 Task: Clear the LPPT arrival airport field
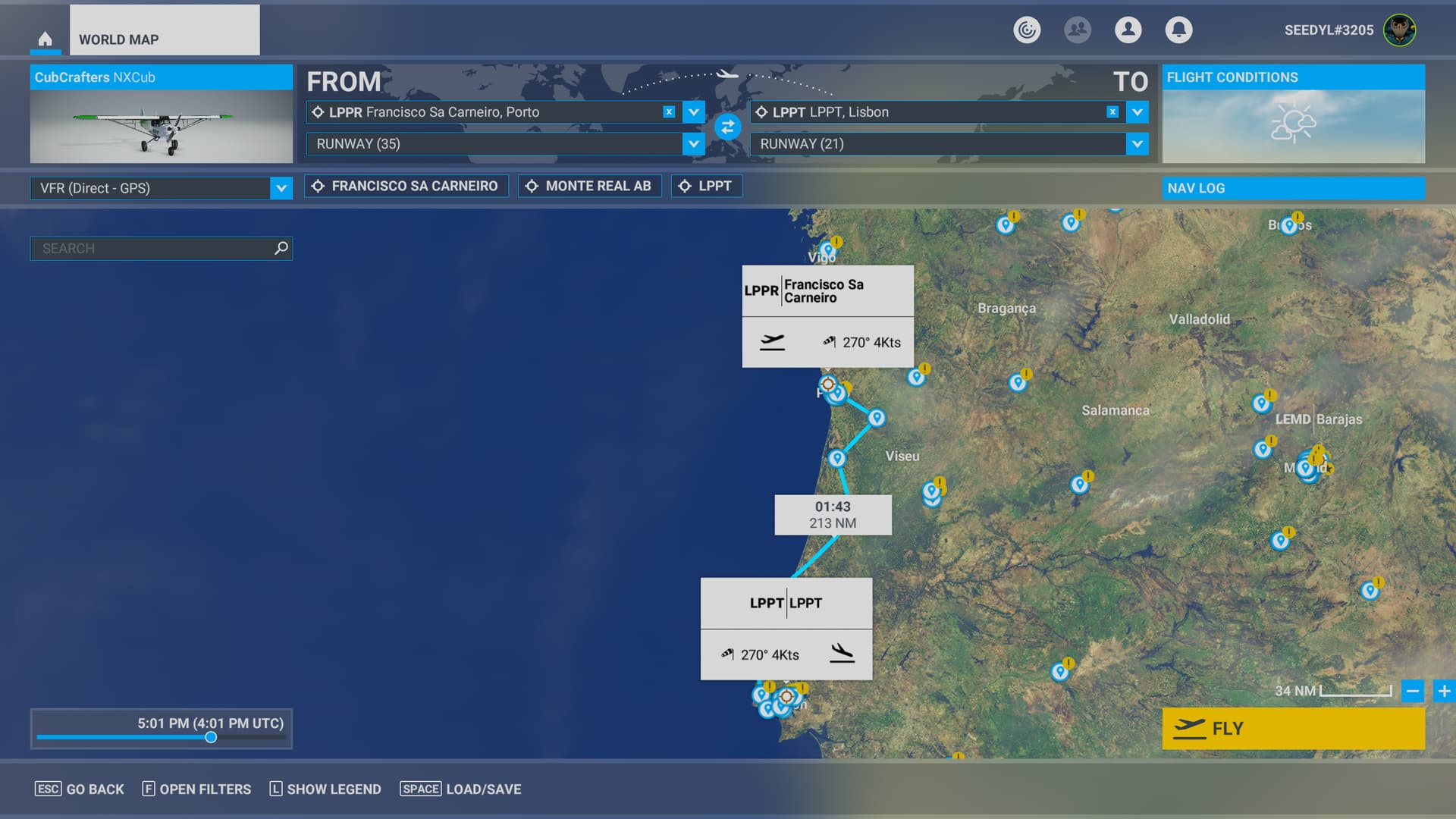pos(1112,111)
